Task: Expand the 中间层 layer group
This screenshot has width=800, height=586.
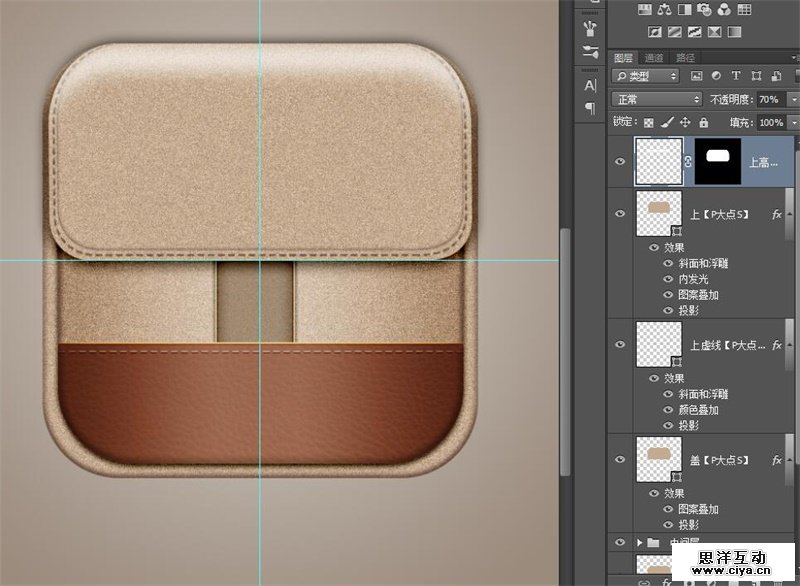Action: pyautogui.click(x=640, y=542)
